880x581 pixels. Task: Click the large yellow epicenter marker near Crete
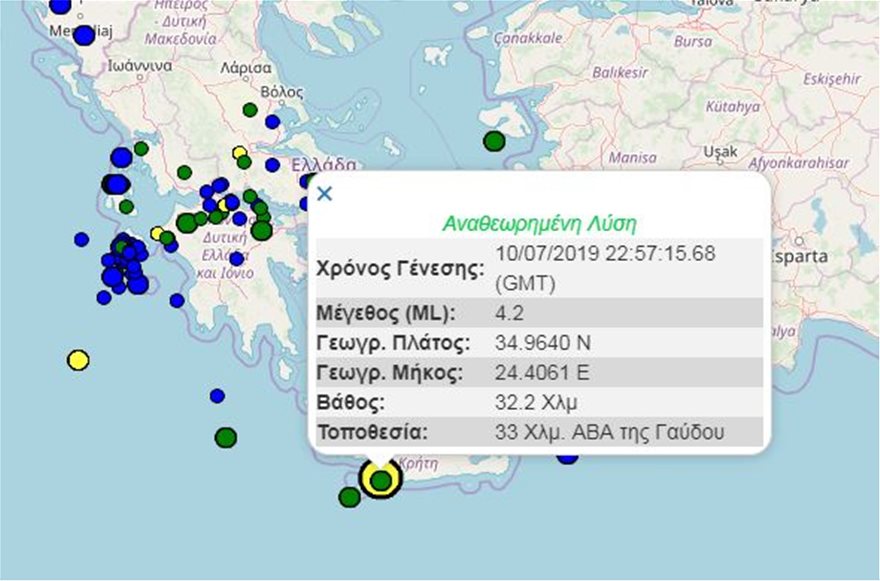(380, 479)
